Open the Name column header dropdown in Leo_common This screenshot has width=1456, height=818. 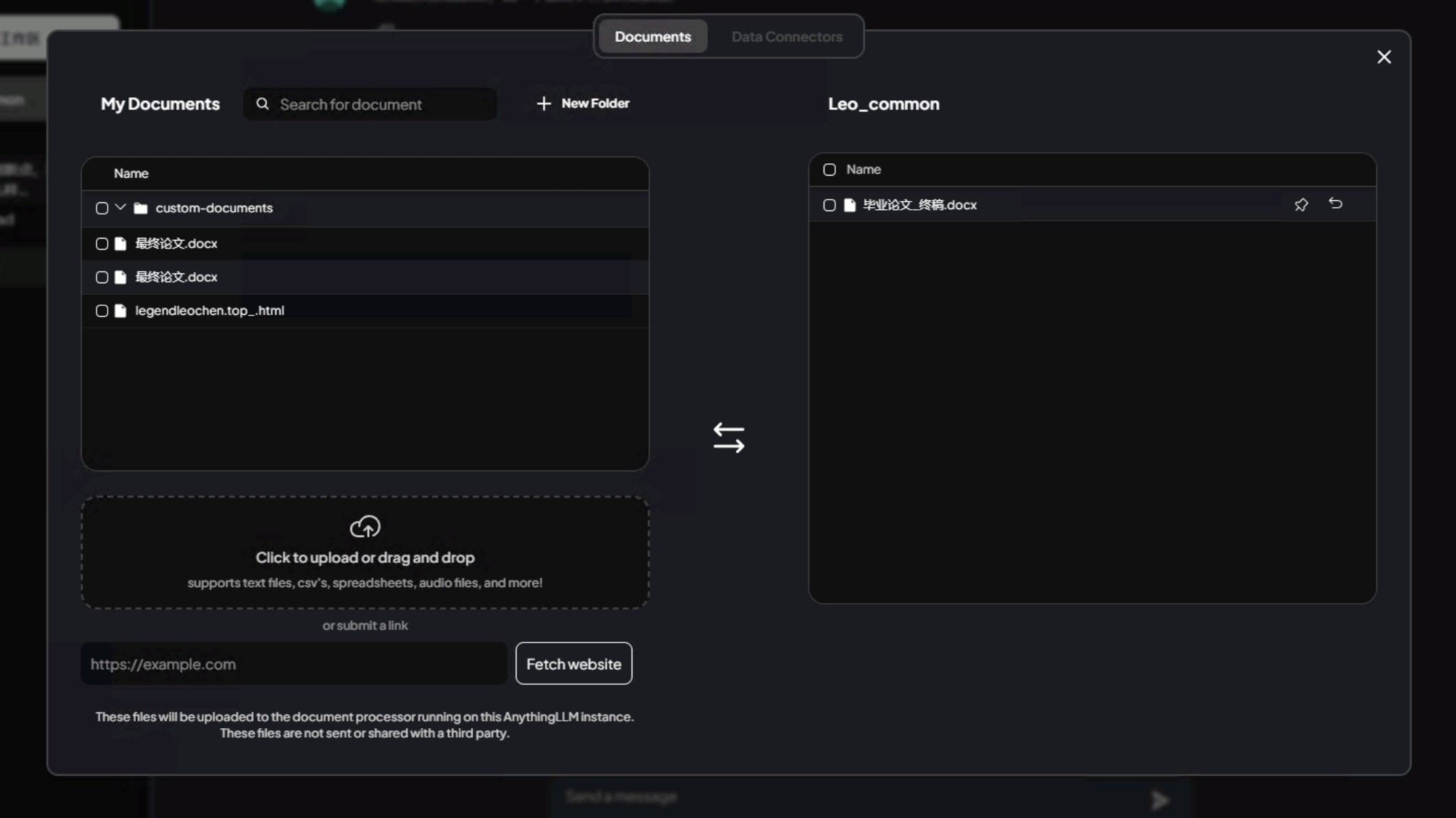pos(863,169)
